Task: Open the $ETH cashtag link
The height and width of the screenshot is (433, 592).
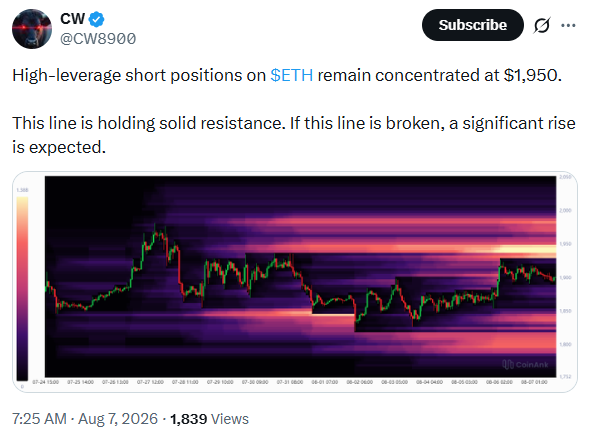Action: tap(291, 75)
